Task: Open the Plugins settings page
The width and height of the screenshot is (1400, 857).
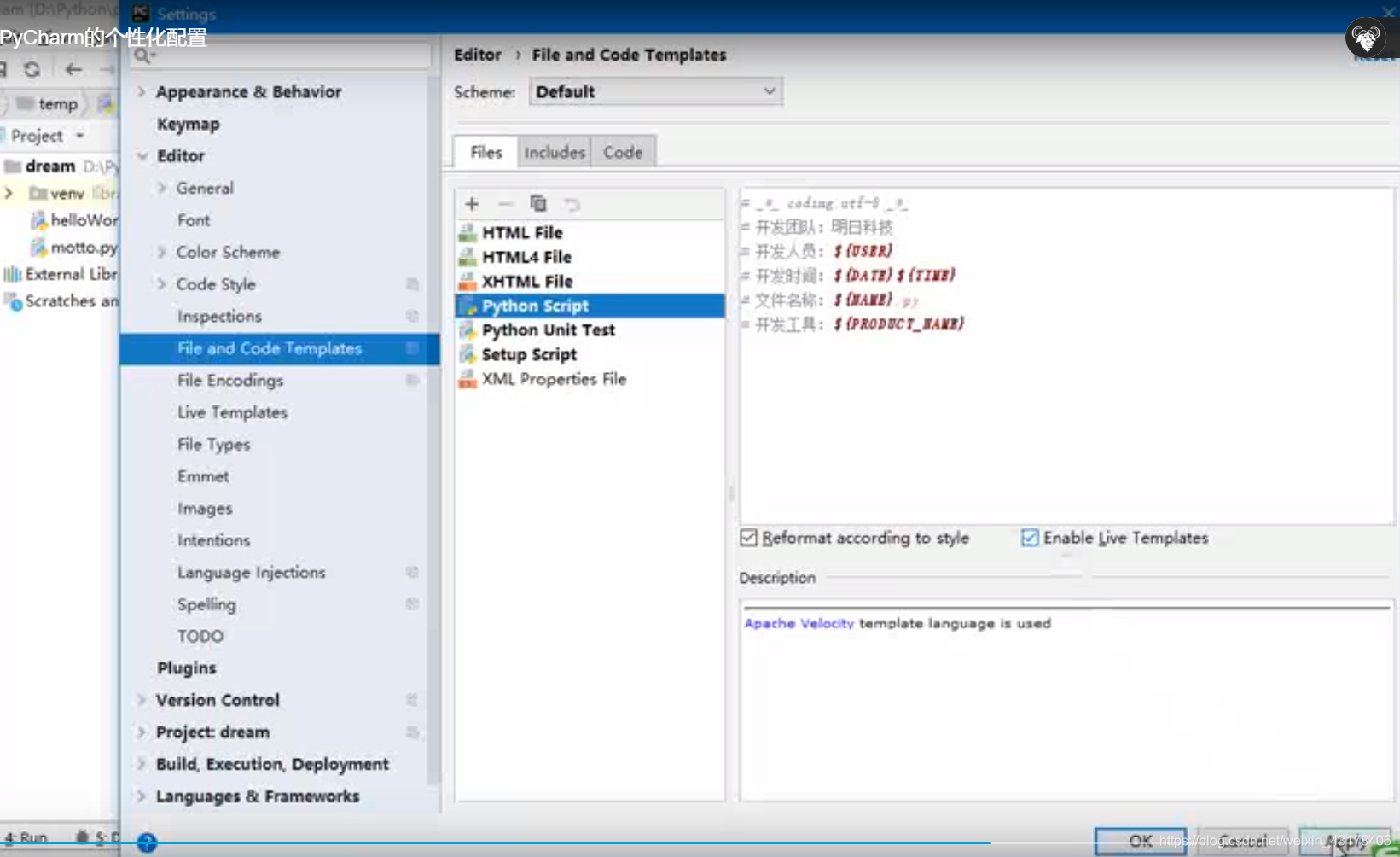Action: (186, 668)
